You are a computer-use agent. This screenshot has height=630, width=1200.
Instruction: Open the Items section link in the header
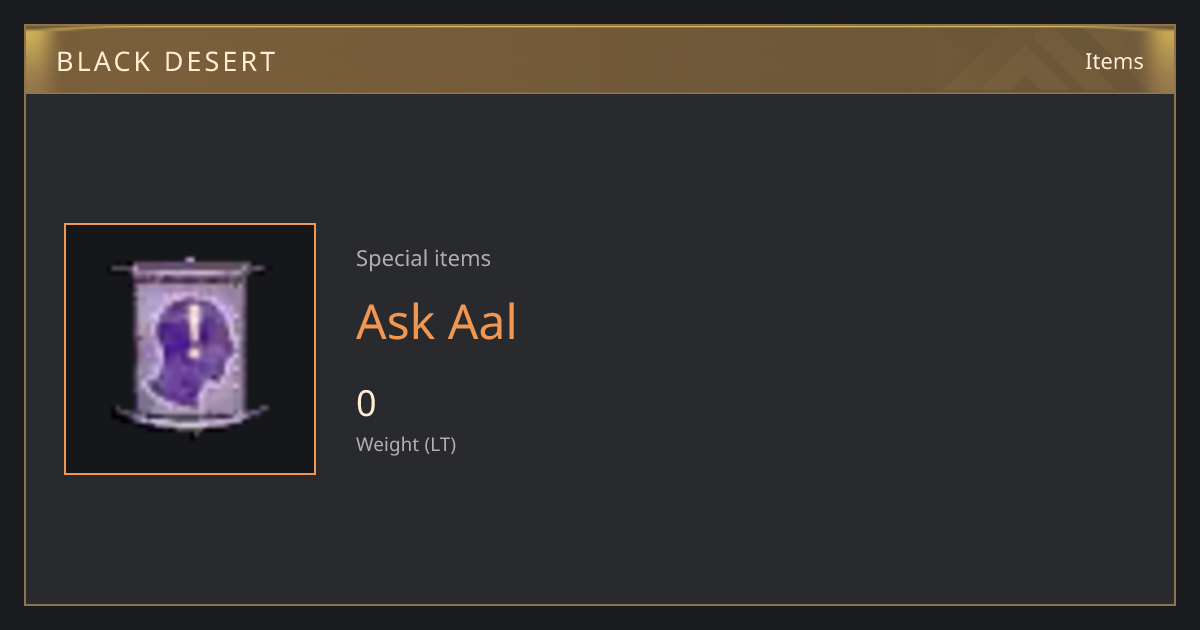pyautogui.click(x=1114, y=61)
